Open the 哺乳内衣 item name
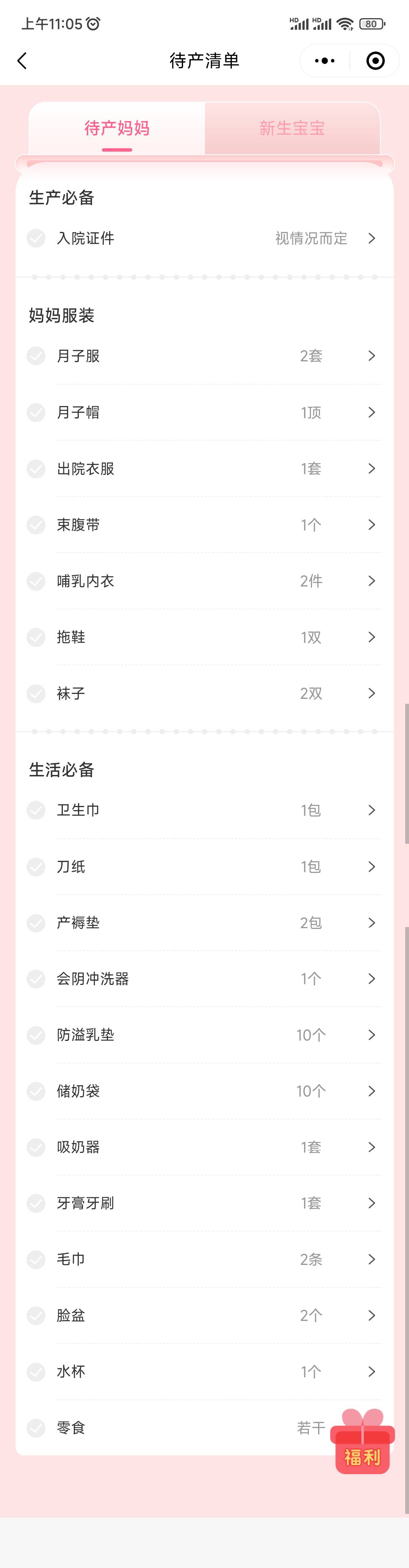409x1568 pixels. [x=85, y=581]
